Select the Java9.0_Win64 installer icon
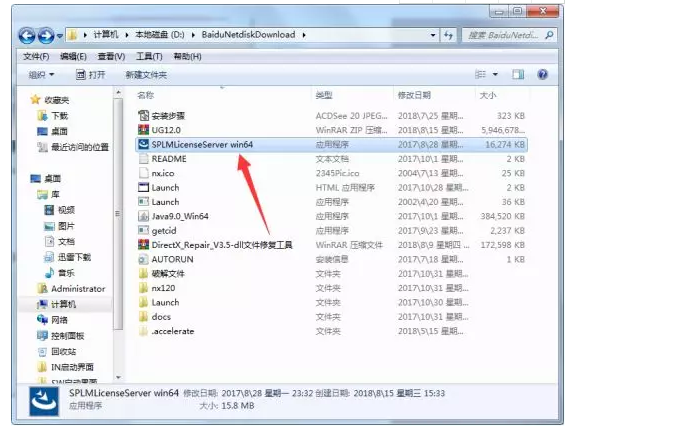 [143, 216]
